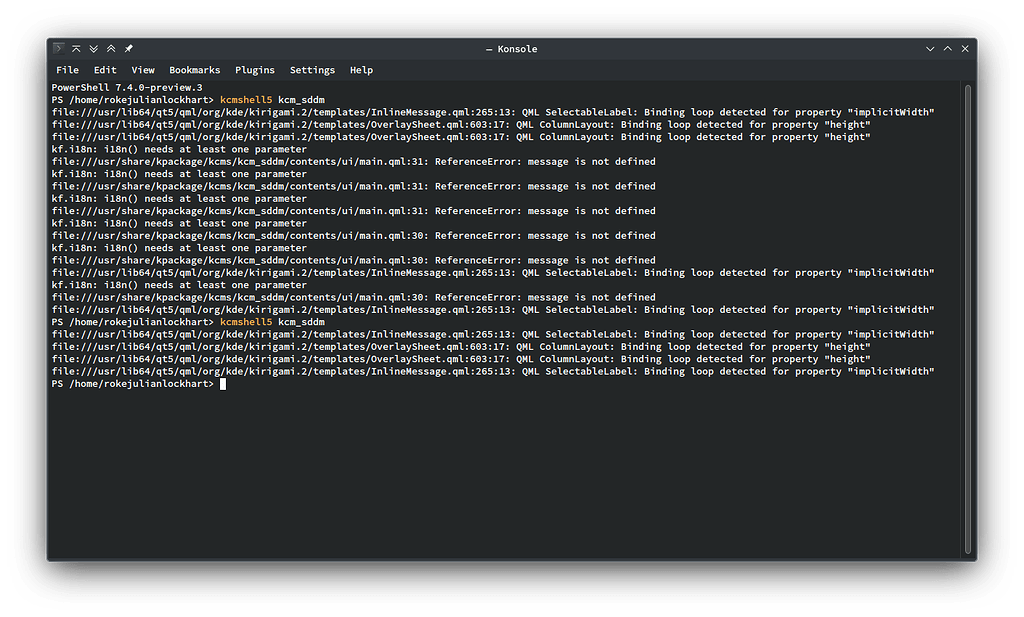Open the File menu
The height and width of the screenshot is (617, 1024).
tap(67, 70)
